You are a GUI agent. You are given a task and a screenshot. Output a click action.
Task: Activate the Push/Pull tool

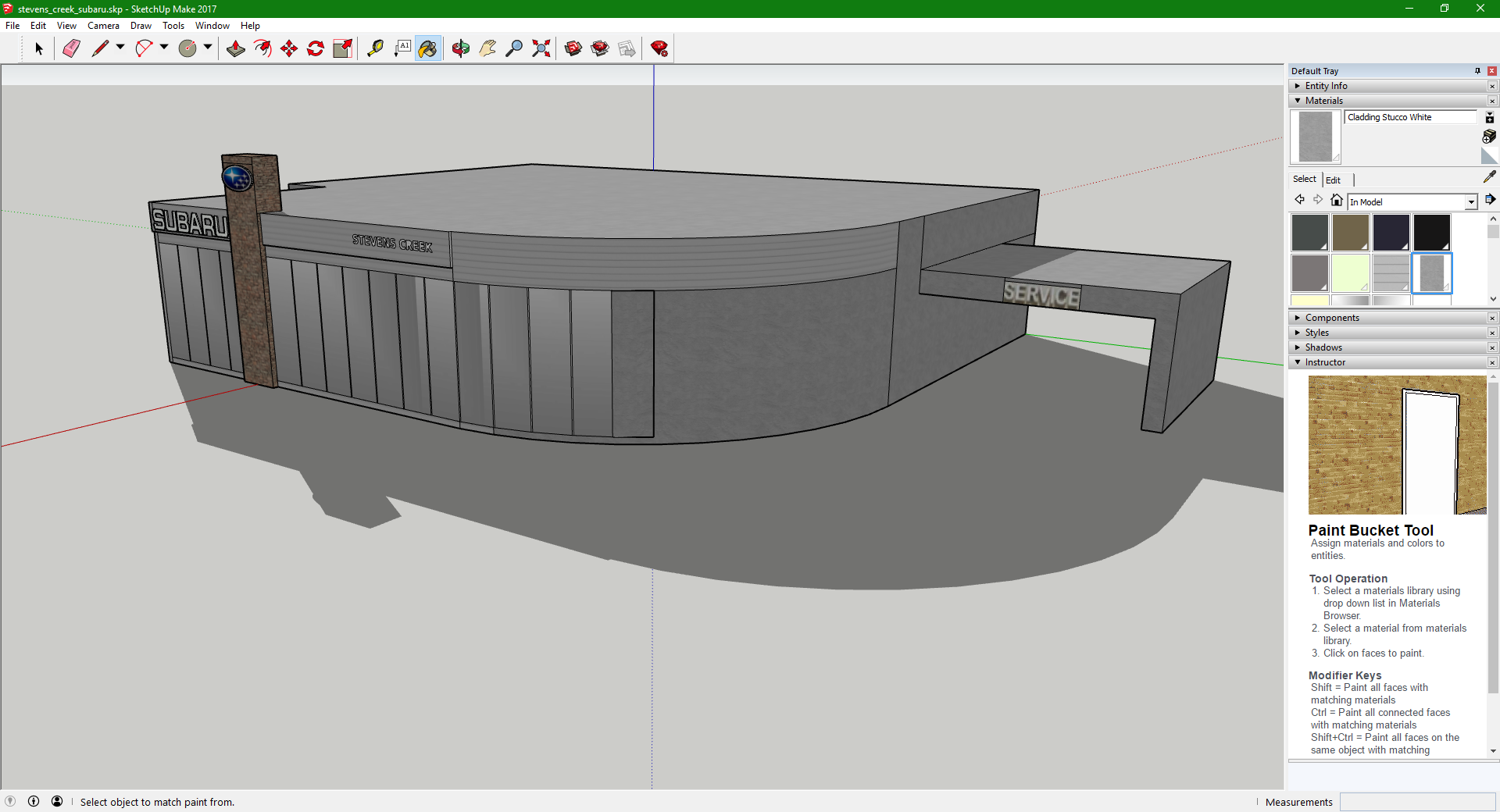click(236, 49)
